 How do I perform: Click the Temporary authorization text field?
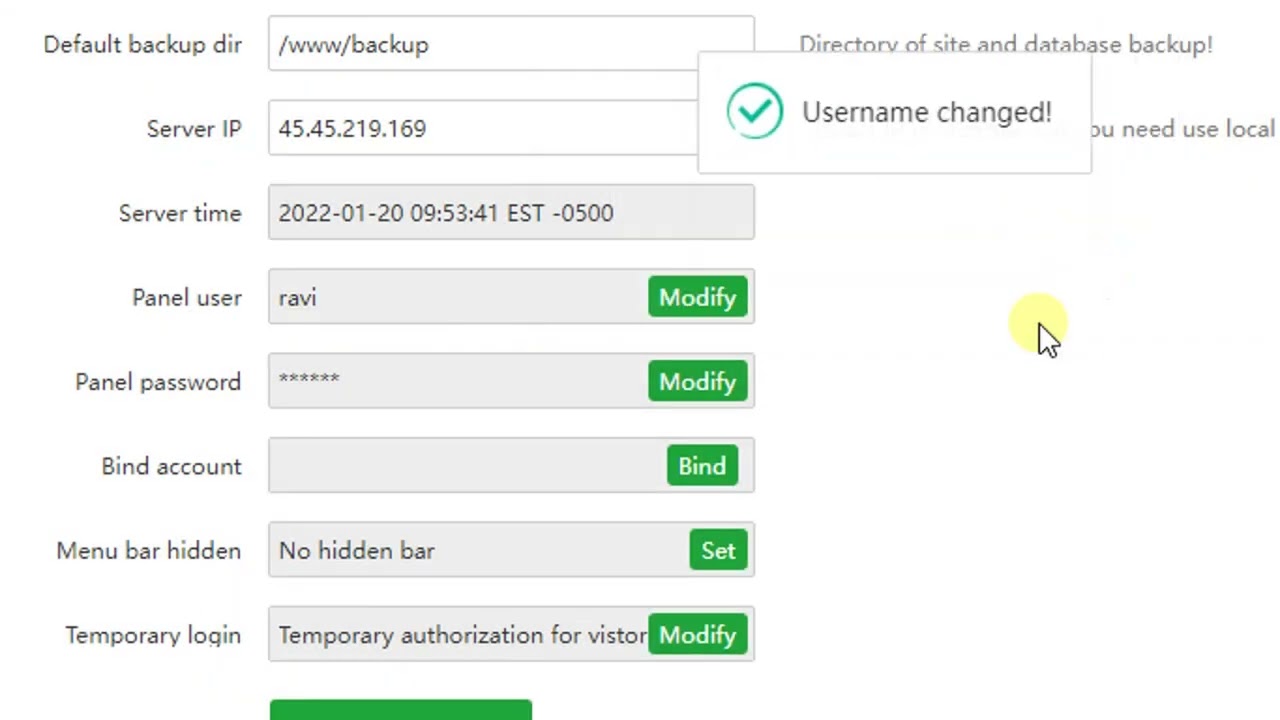click(x=460, y=635)
